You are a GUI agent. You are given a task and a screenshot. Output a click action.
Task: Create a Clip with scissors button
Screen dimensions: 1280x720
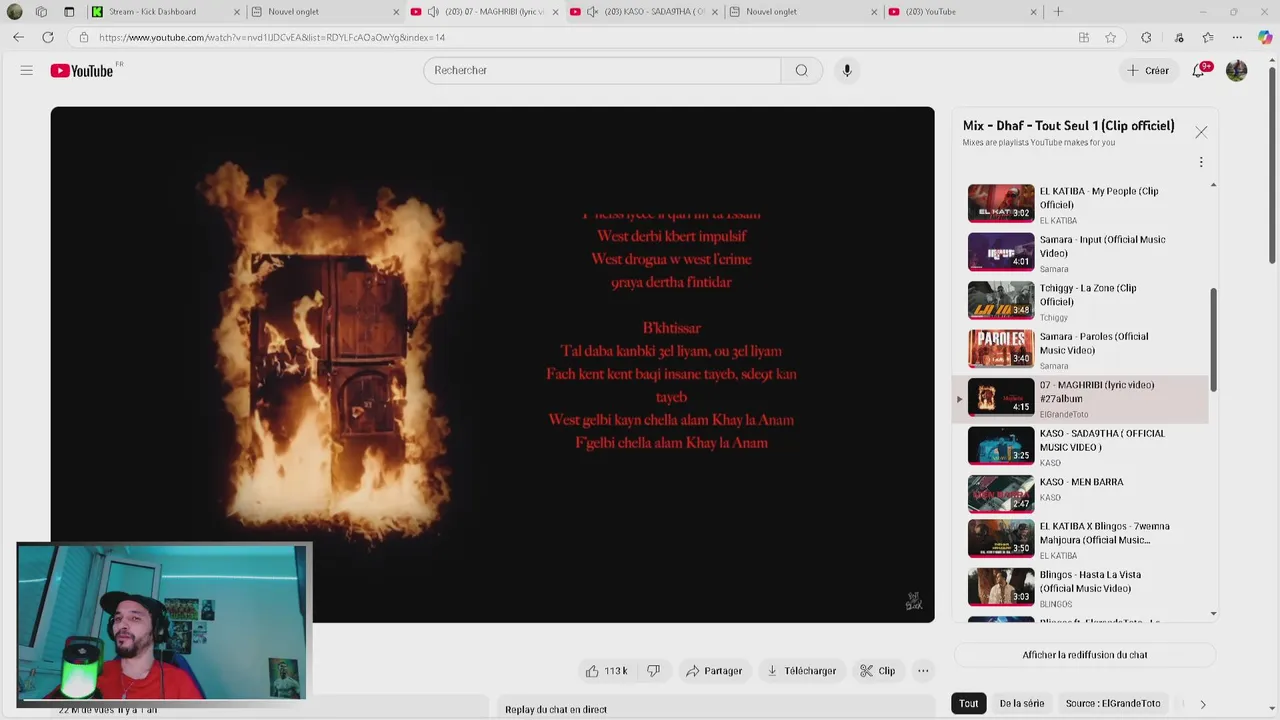[x=878, y=671]
